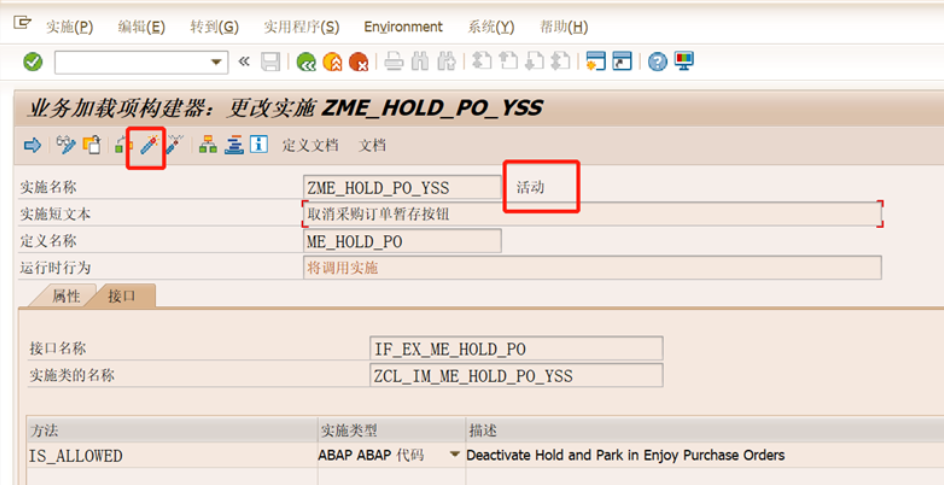
Task: Open the SAP window menu icon
Action: click(x=22, y=23)
